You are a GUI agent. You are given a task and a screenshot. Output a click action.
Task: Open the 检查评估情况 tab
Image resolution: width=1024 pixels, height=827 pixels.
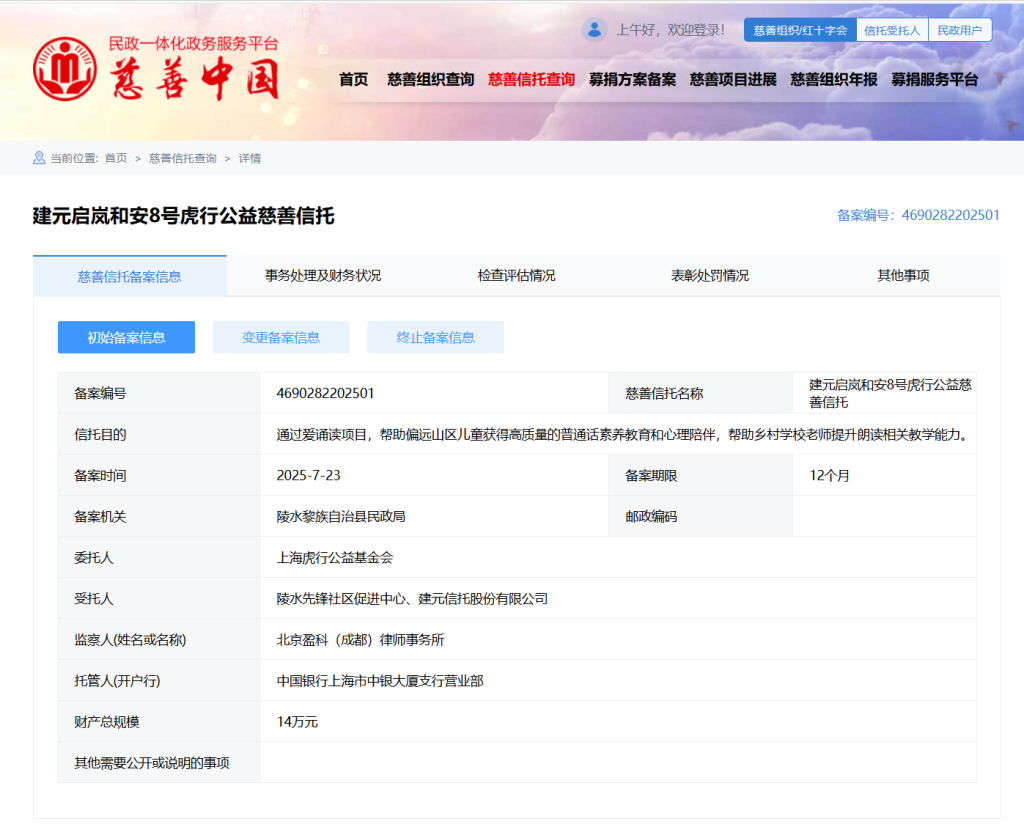click(x=517, y=276)
